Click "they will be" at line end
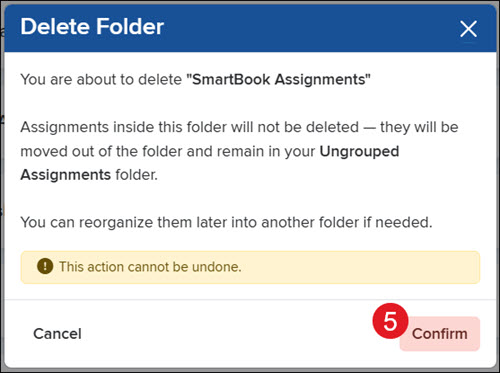The width and height of the screenshot is (500, 373). click(419, 127)
